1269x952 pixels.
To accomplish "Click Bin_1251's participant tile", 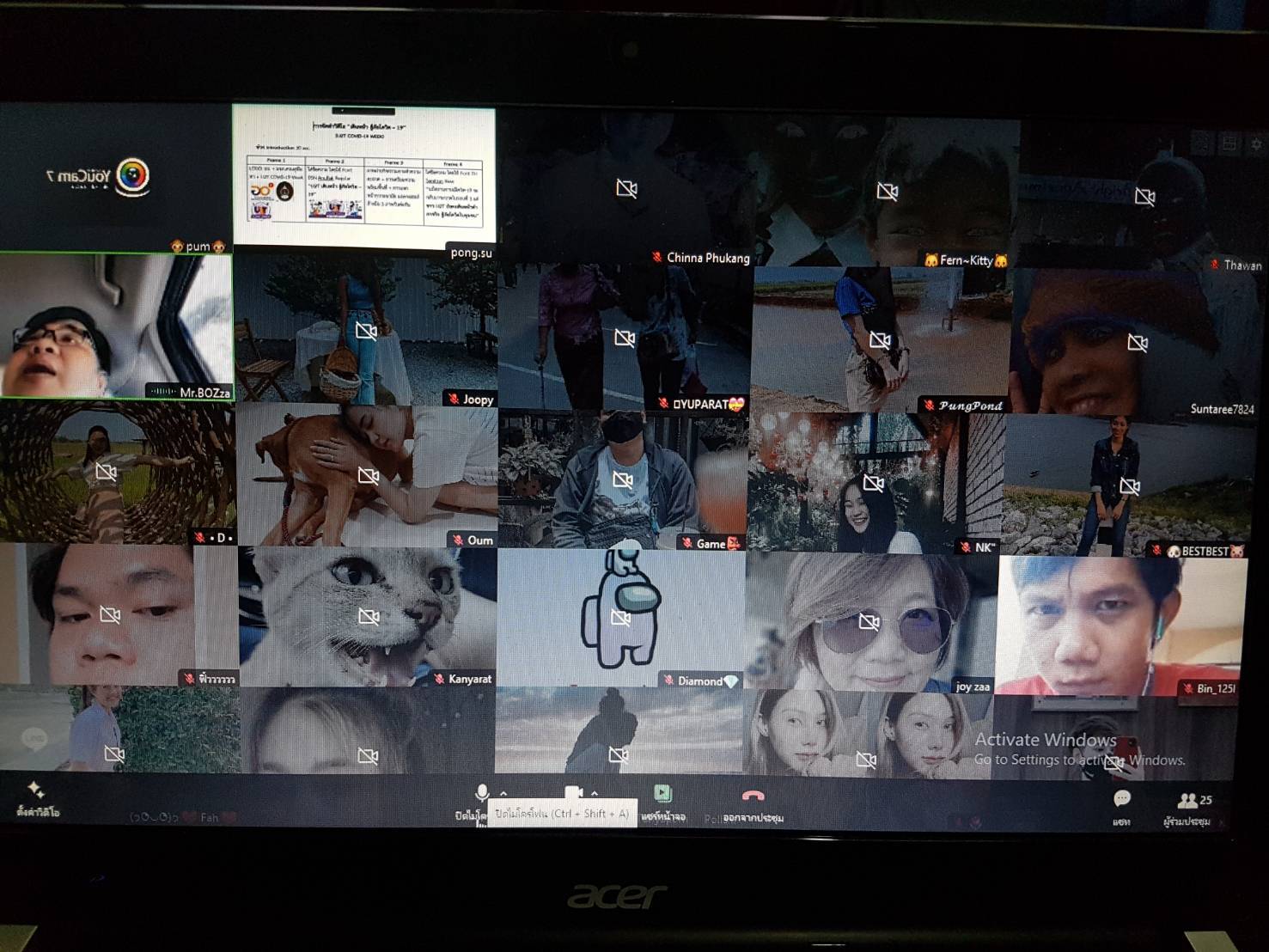I will [1121, 623].
